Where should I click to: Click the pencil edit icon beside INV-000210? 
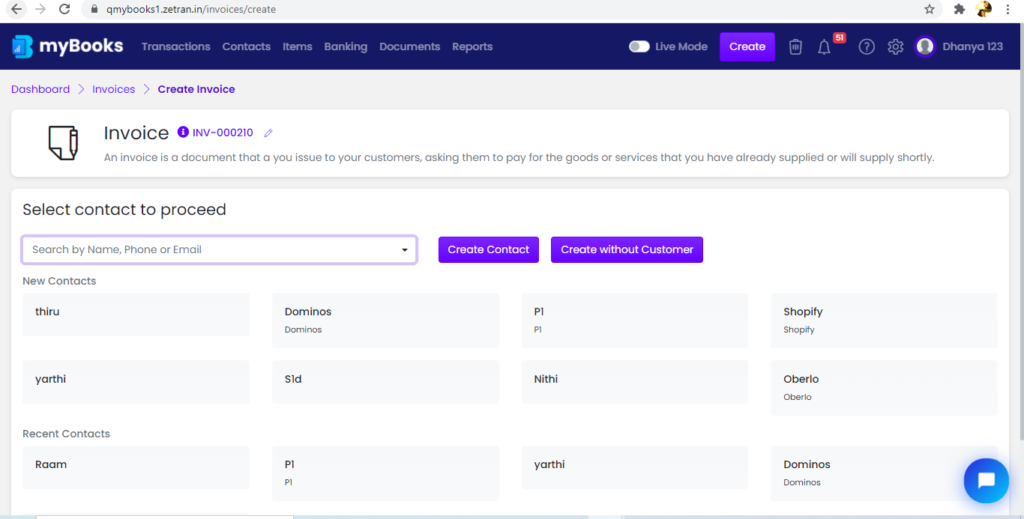point(268,133)
